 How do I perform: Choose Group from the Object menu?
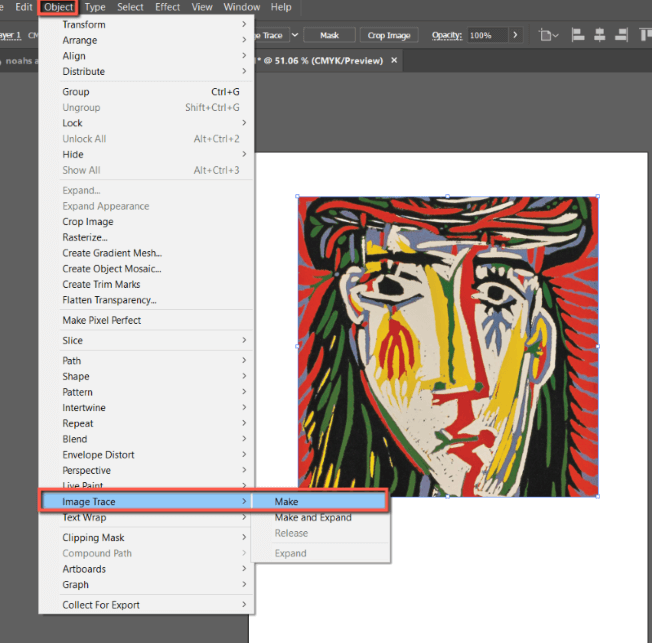click(146, 92)
